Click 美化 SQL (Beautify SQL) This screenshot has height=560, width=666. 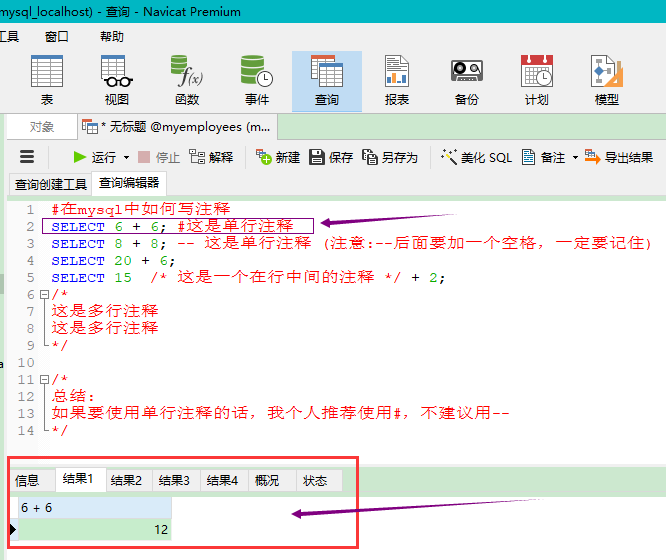(476, 158)
